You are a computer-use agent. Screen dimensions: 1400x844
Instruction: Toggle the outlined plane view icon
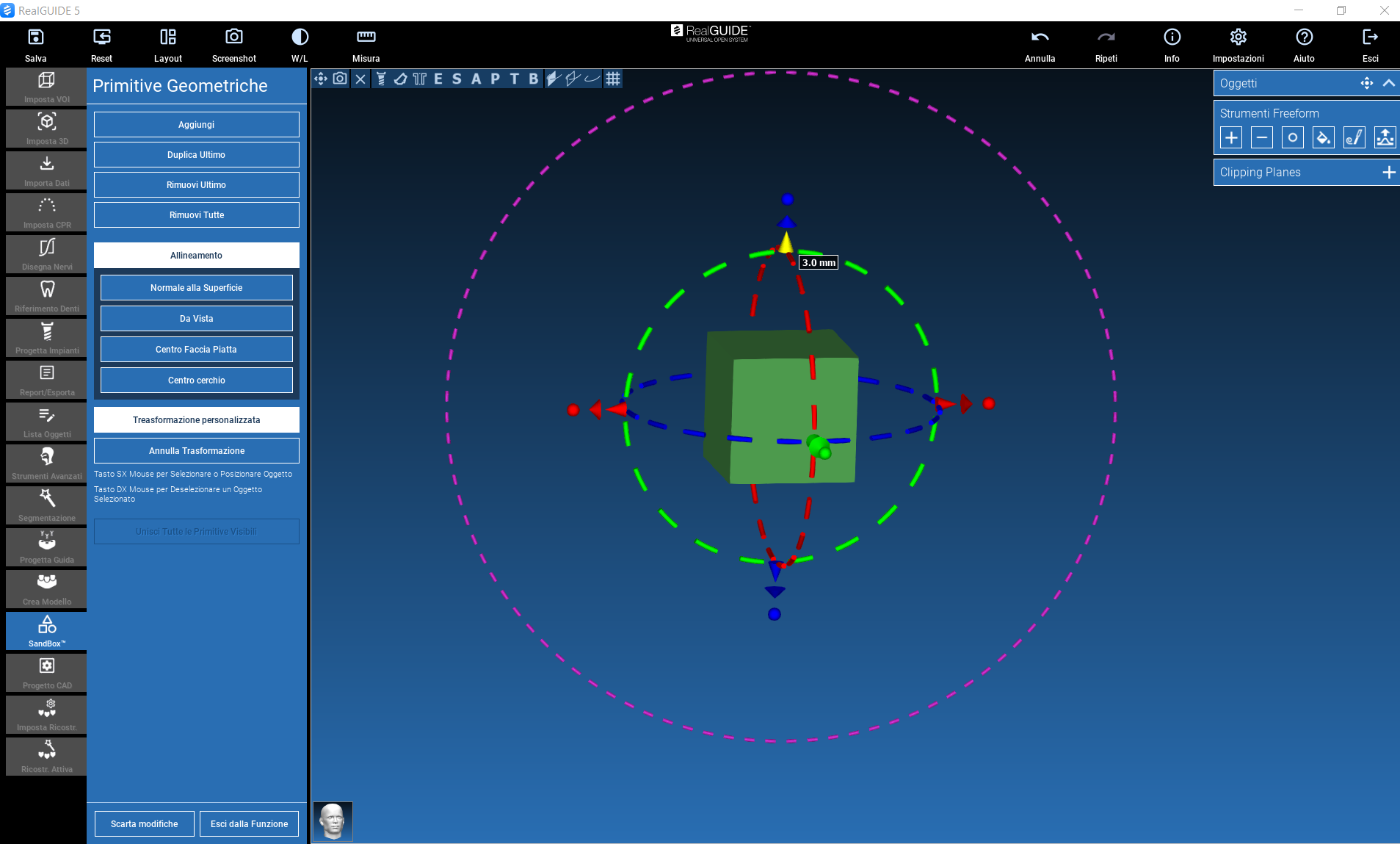[x=573, y=79]
